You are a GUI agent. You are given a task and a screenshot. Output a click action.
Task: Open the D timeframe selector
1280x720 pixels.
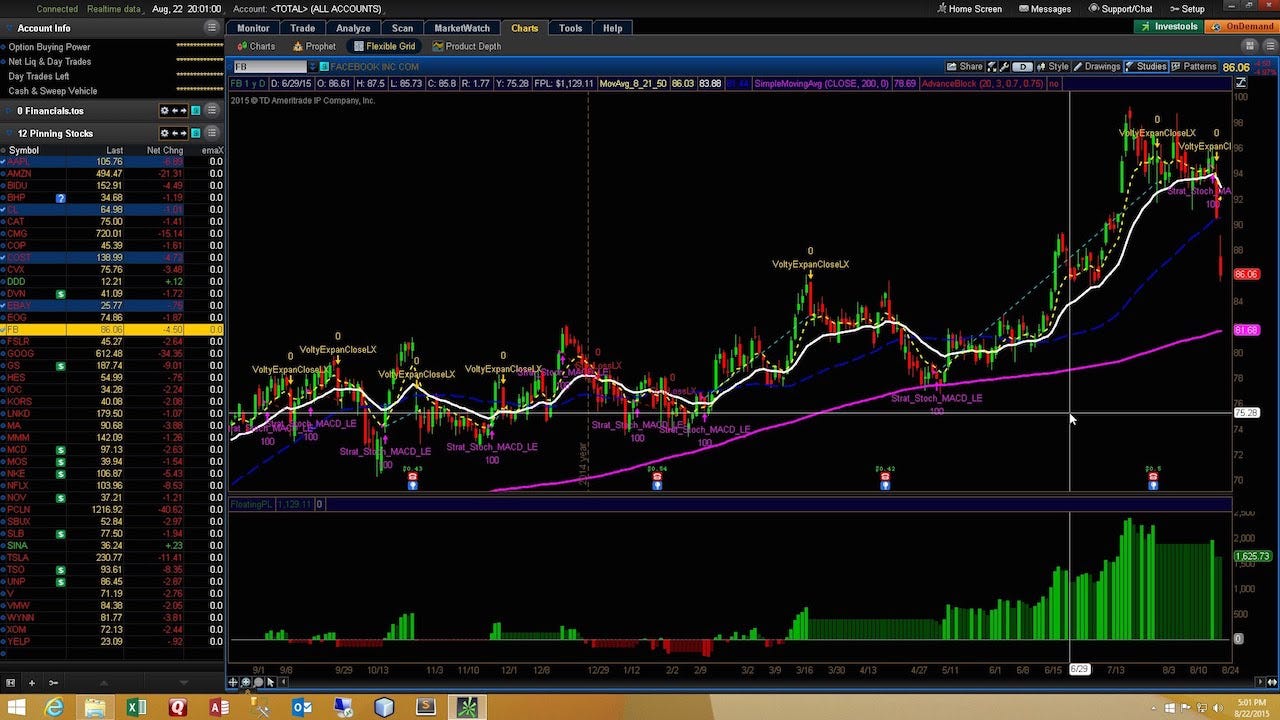(1023, 66)
